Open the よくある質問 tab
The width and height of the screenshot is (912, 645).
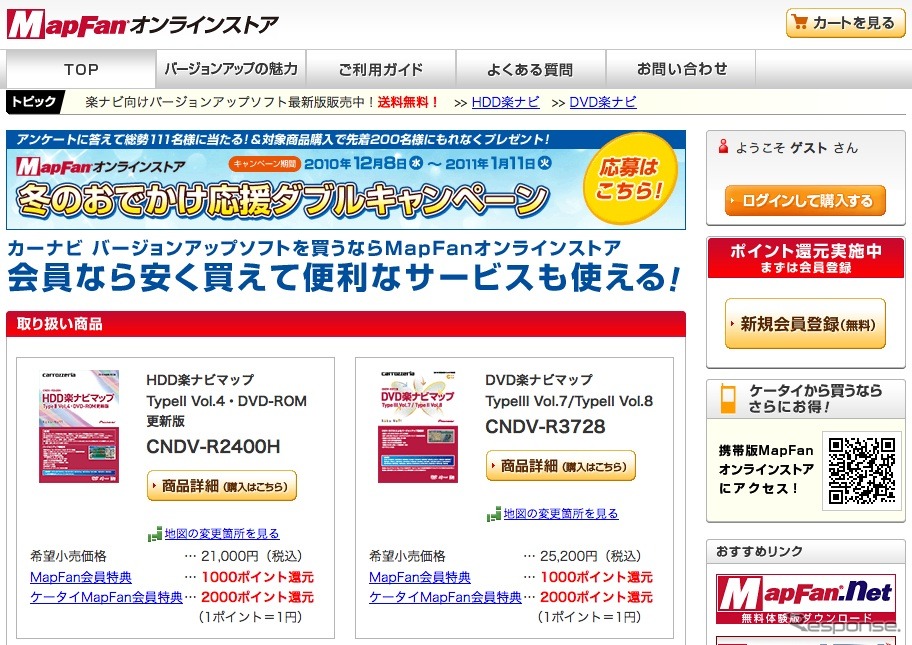click(x=530, y=69)
